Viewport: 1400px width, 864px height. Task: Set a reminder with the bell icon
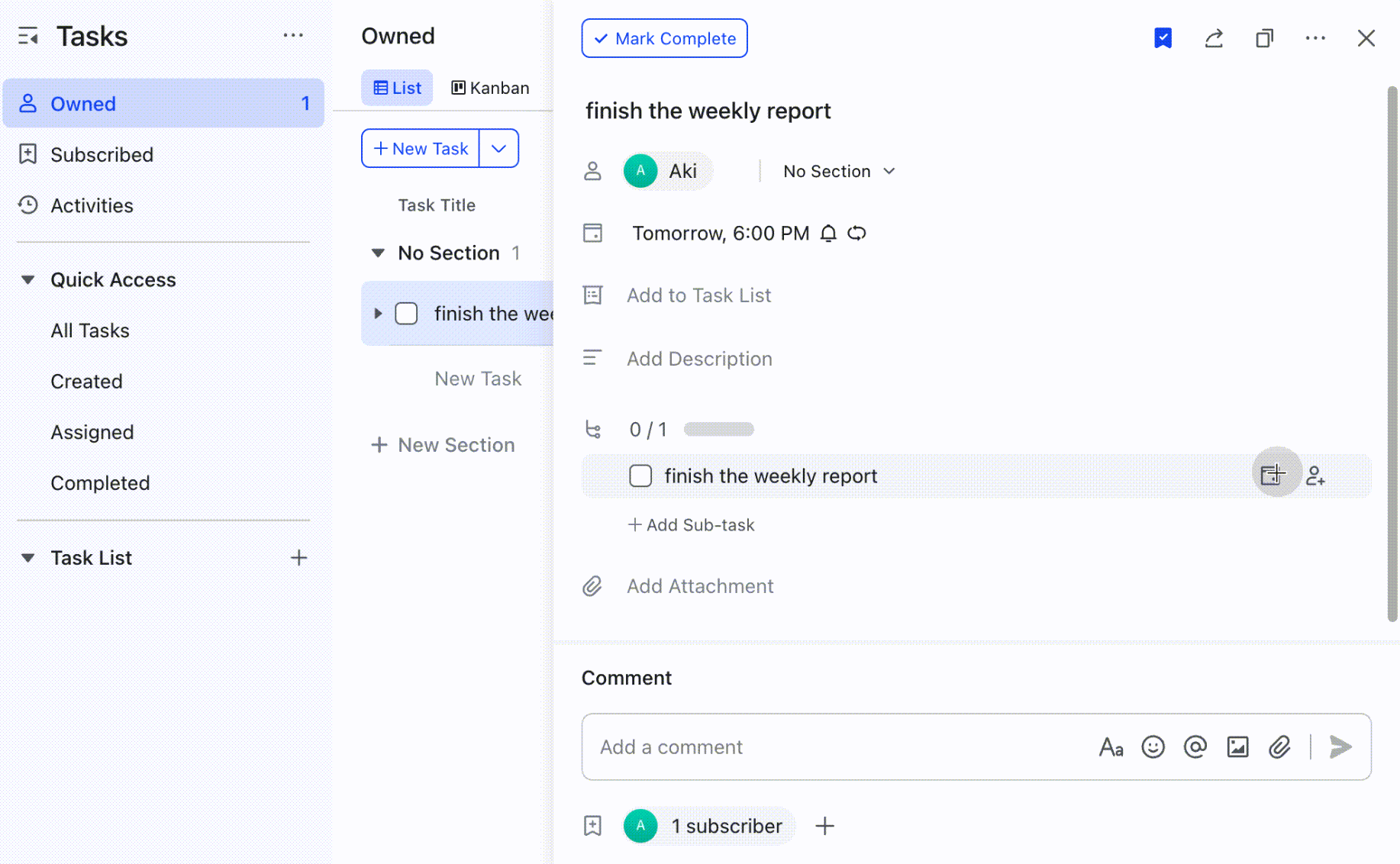[828, 233]
